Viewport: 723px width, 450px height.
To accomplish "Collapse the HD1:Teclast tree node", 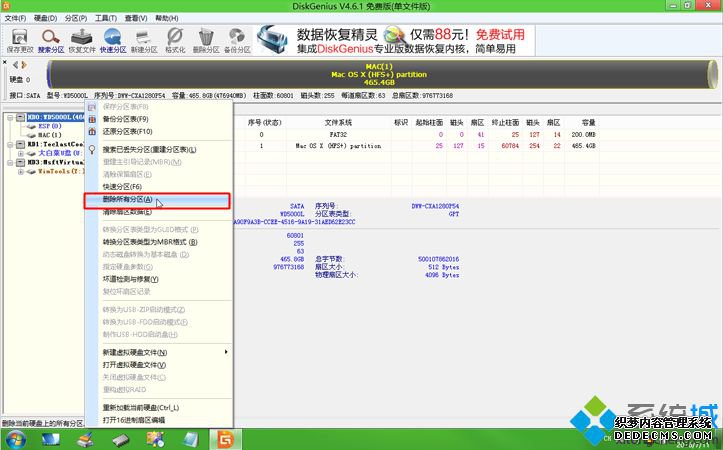I will (10, 144).
